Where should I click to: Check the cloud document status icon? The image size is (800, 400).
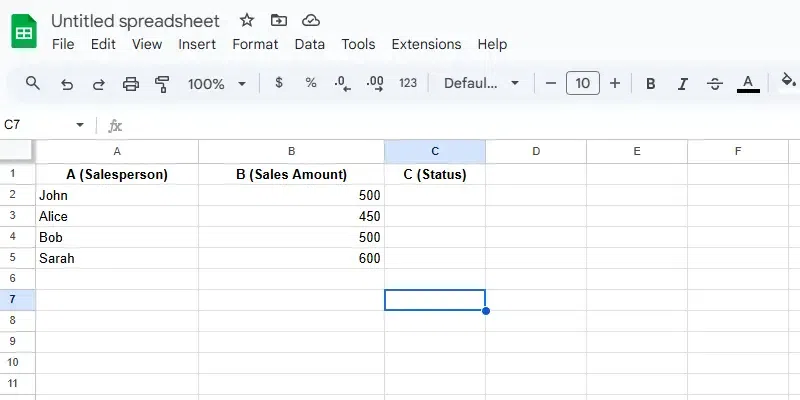point(310,20)
